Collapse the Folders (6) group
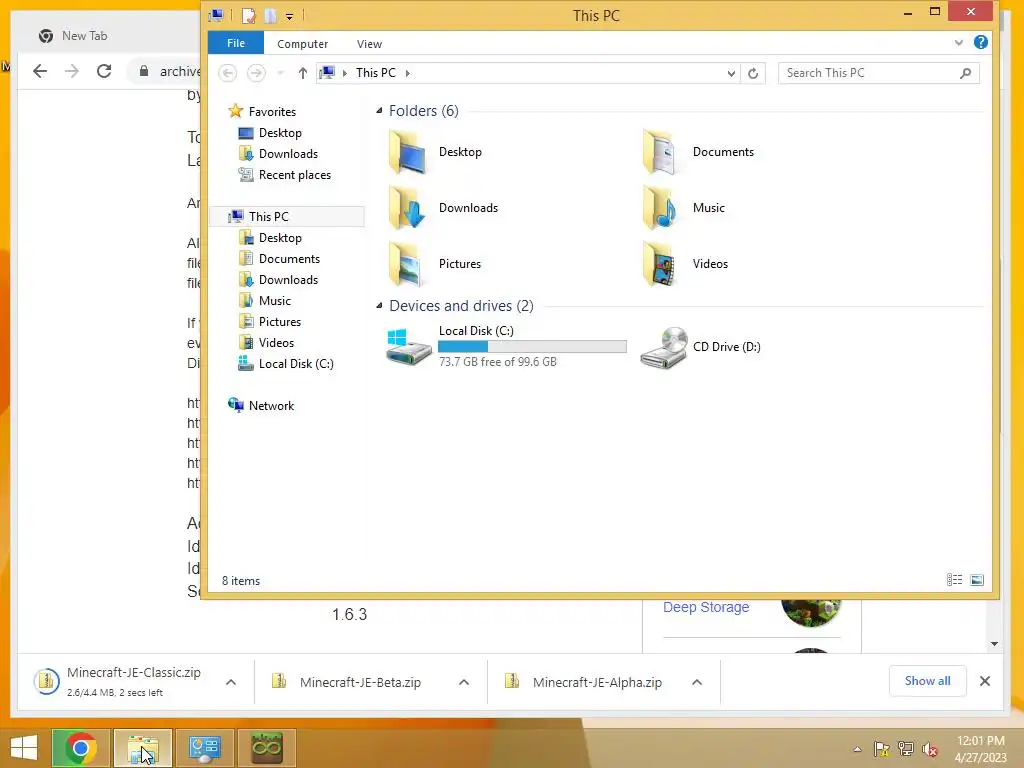 point(379,110)
